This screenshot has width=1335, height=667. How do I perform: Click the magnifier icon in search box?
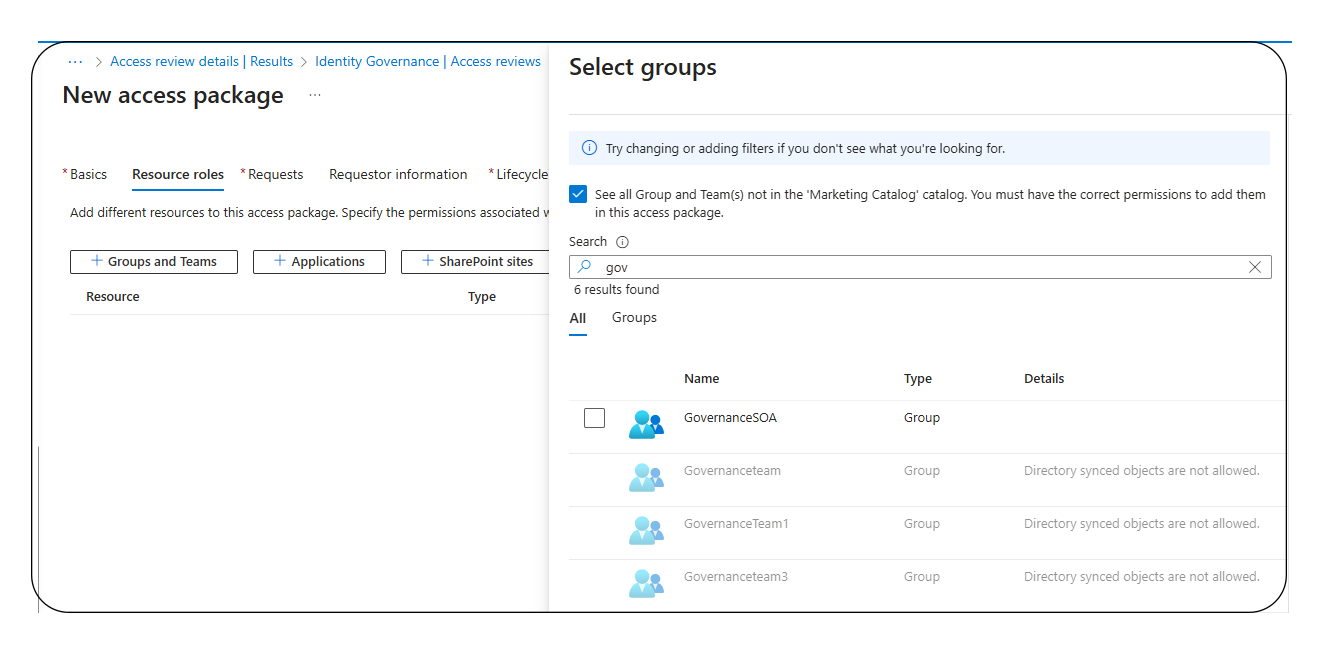point(586,267)
